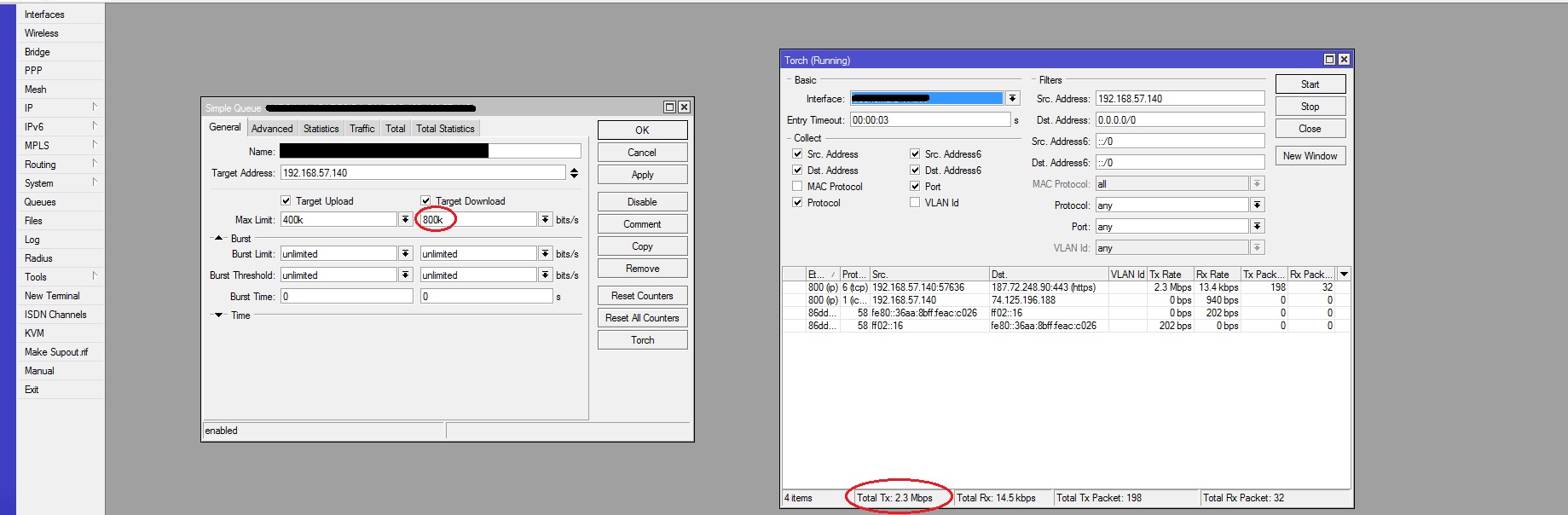This screenshot has height=515, width=1568.
Task: Click the Copy button in Simple Queue
Action: [x=642, y=246]
